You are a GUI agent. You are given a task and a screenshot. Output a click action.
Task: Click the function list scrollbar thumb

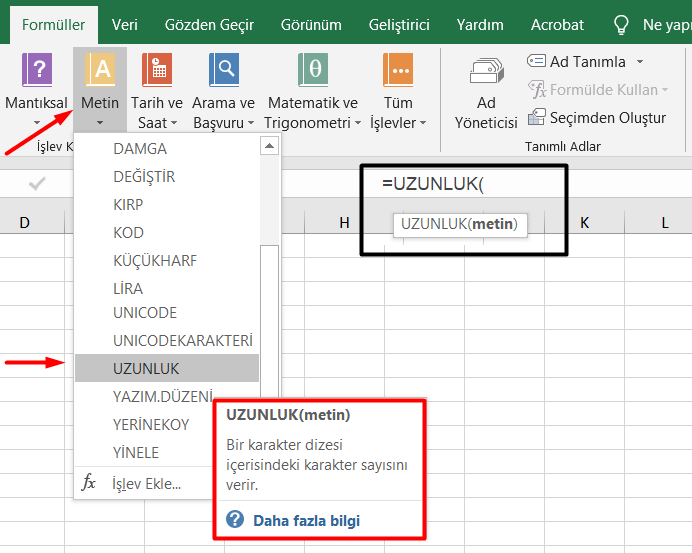point(269,322)
